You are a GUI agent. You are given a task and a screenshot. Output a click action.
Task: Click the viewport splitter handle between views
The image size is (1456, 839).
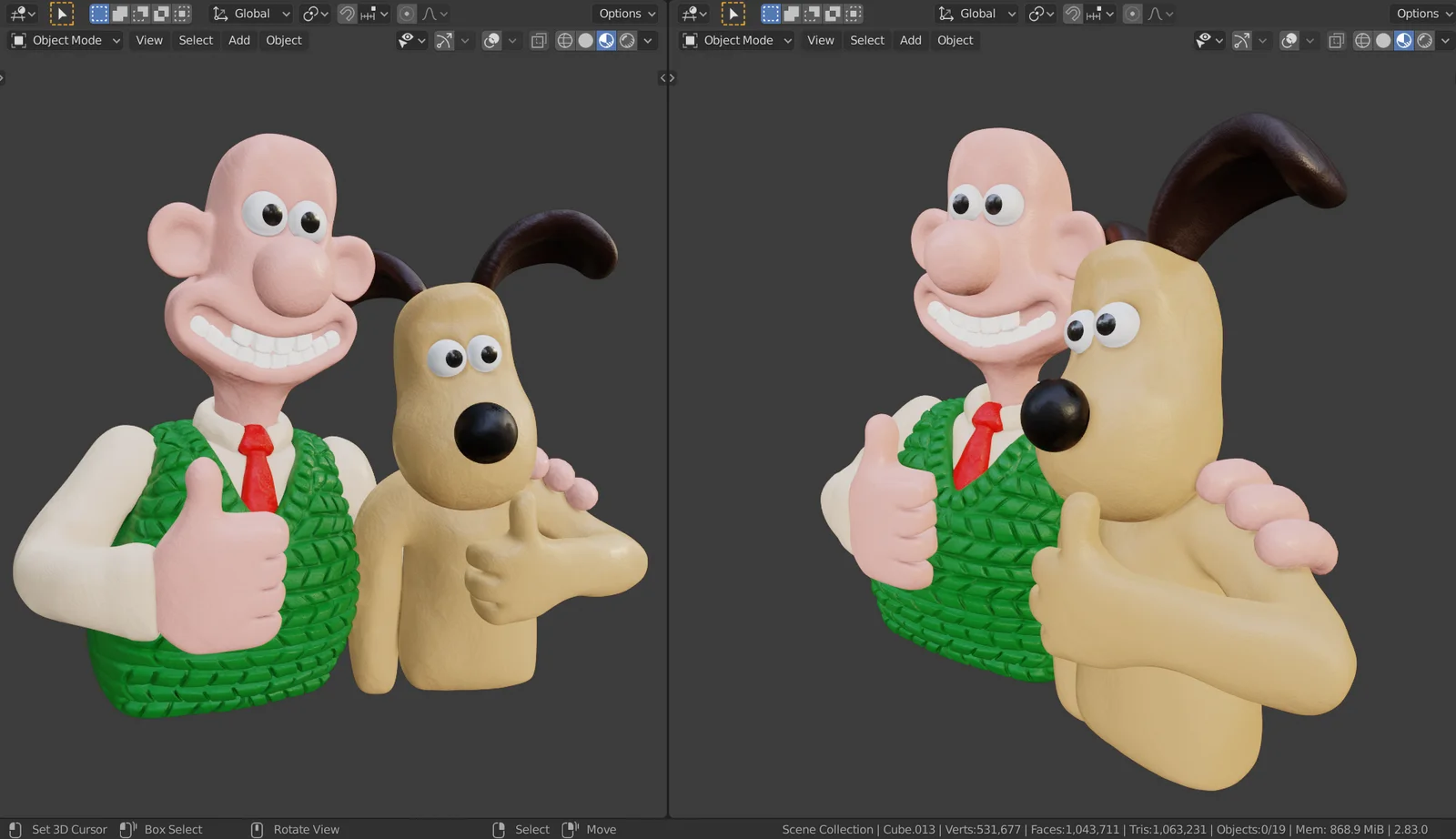point(667,78)
